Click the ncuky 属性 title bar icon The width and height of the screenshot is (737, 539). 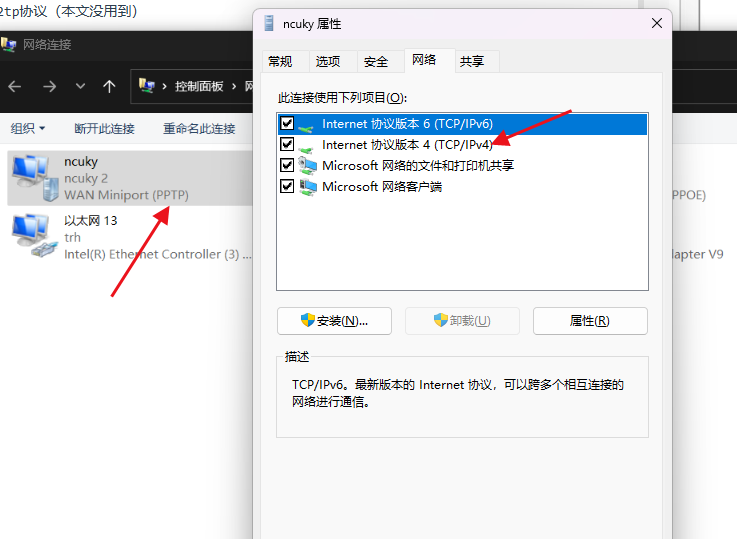[x=269, y=23]
